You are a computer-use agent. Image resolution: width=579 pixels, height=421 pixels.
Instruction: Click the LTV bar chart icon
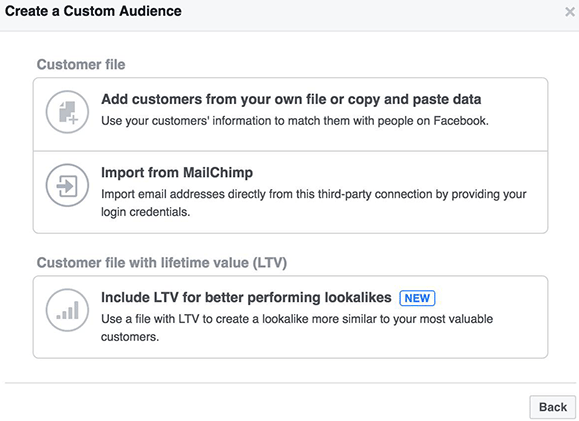[x=67, y=310]
